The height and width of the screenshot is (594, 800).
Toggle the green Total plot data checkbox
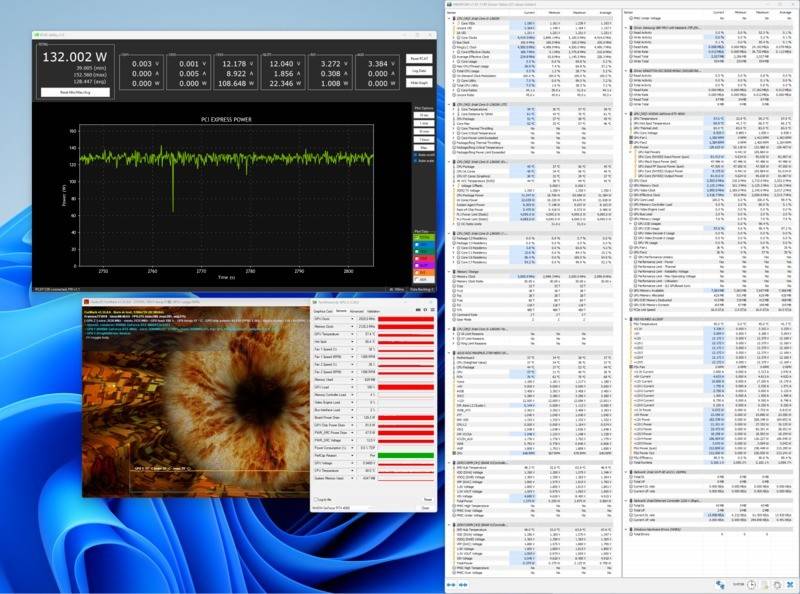coord(417,237)
